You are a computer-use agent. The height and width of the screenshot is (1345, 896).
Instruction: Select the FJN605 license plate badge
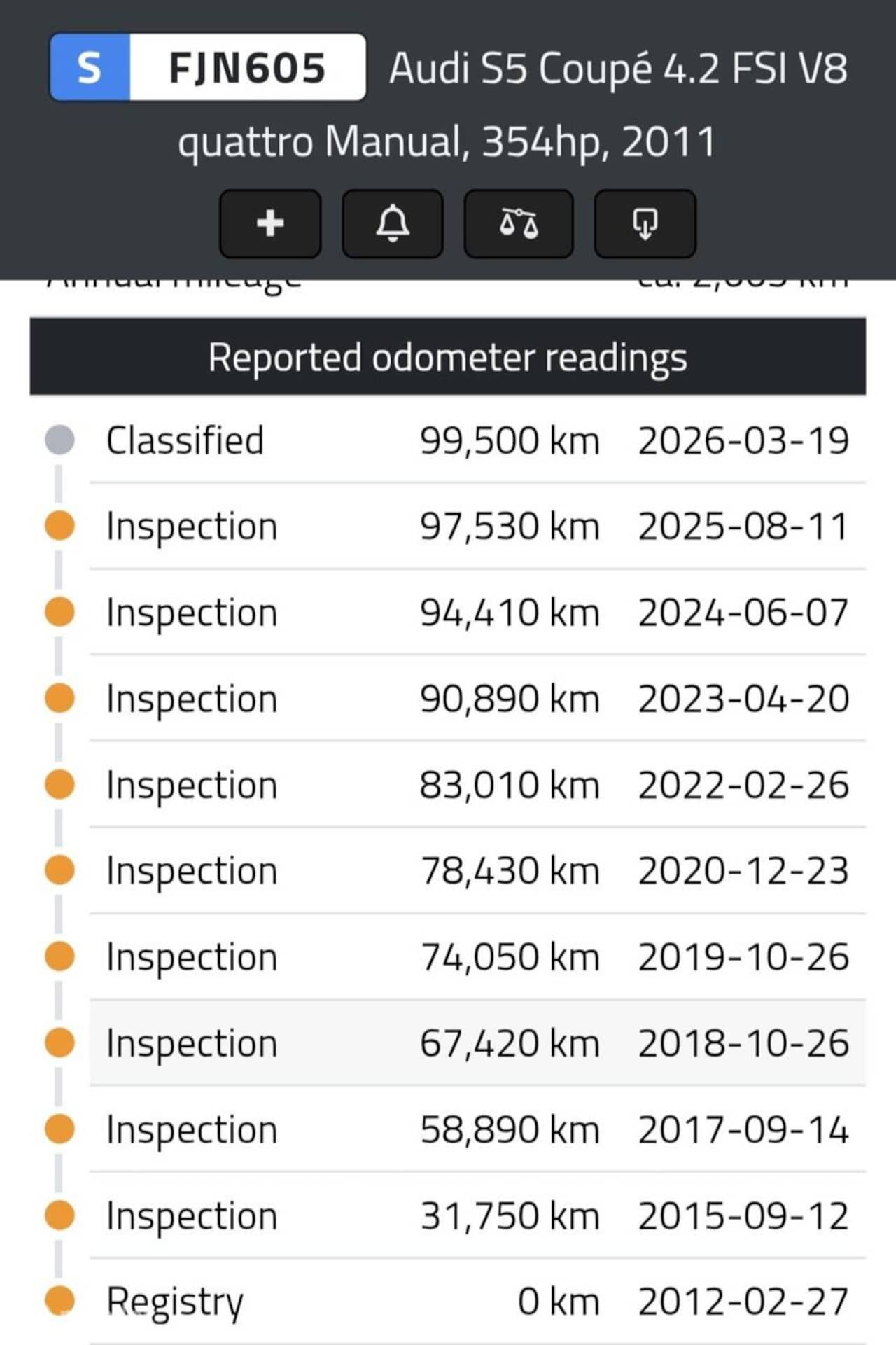[208, 68]
